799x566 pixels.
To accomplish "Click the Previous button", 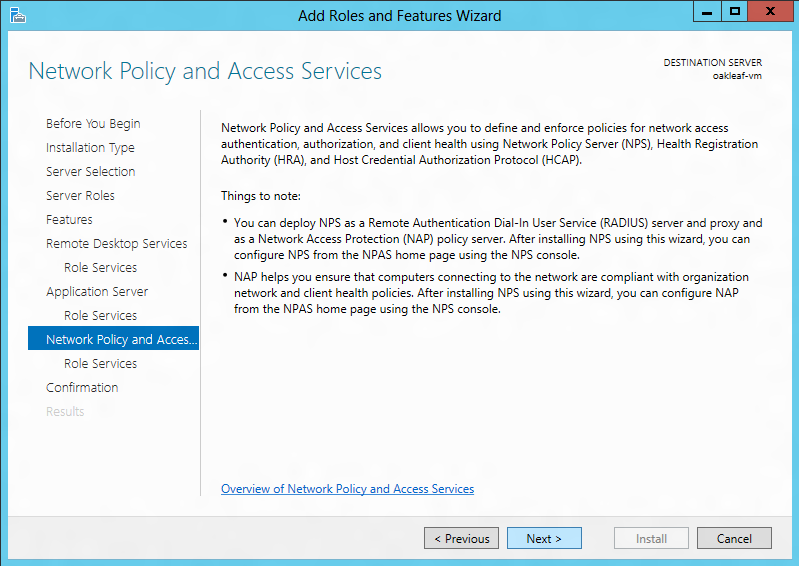I will coord(461,538).
